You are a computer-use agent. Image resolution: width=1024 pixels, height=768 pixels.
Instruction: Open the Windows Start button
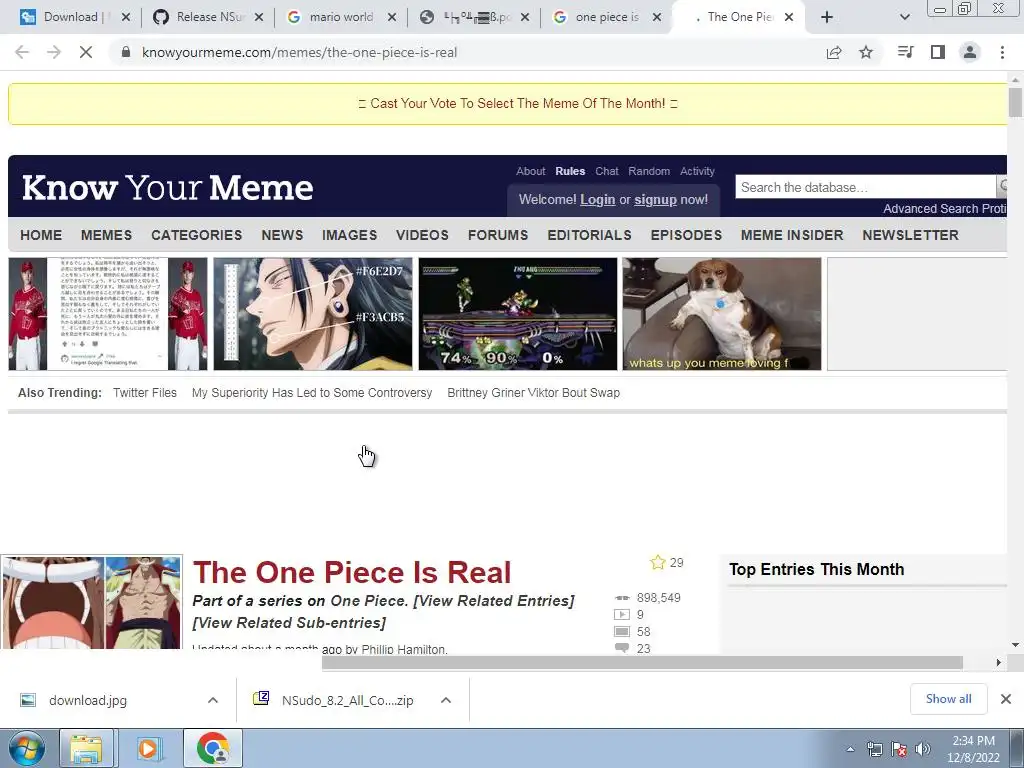coord(26,748)
